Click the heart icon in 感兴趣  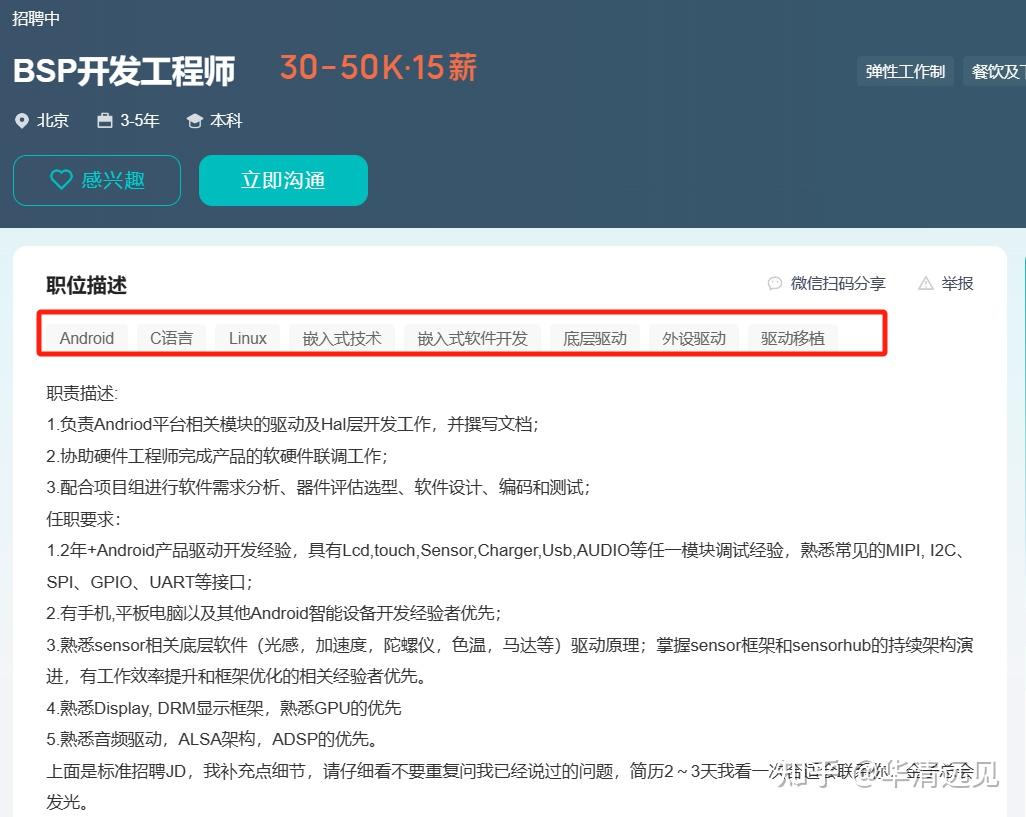pyautogui.click(x=61, y=179)
